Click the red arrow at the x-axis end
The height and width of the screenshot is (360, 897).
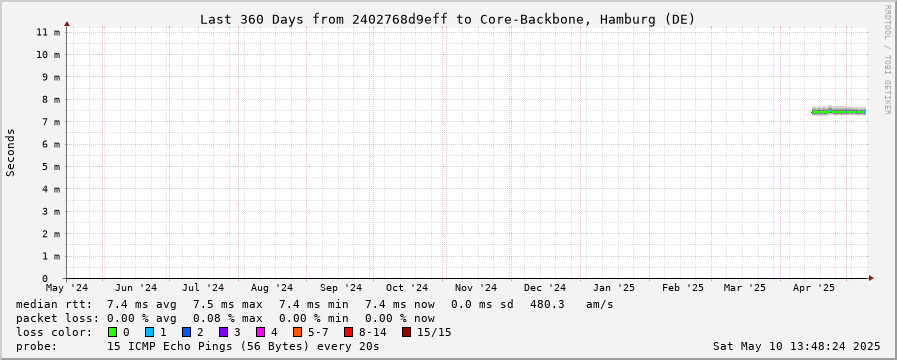[x=871, y=278]
